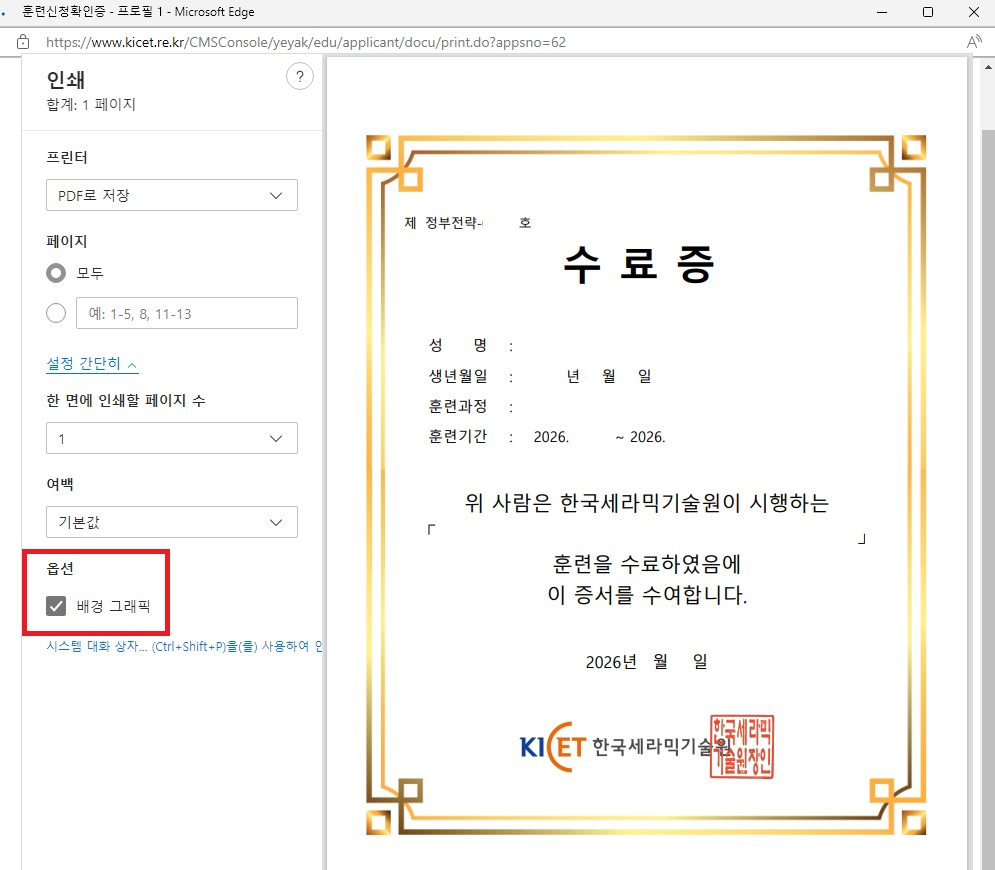Click the page range input field
Image resolution: width=995 pixels, height=870 pixels.
pyautogui.click(x=187, y=313)
